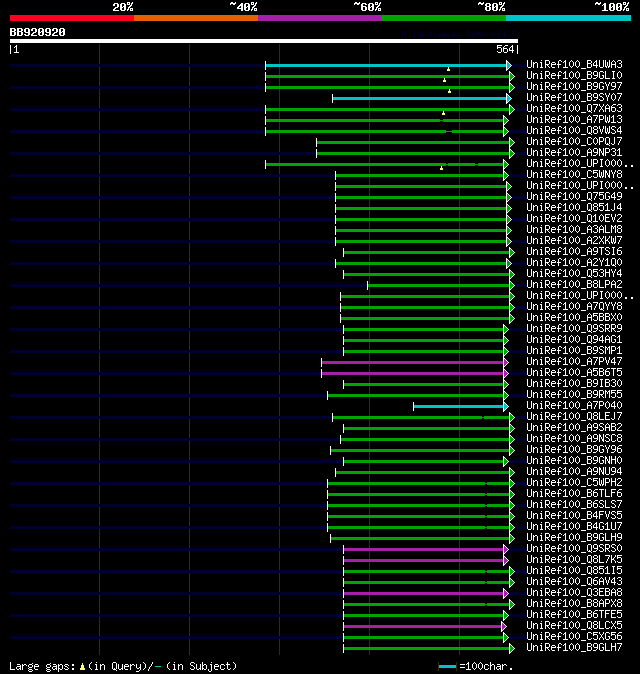Open hit UniRef100_B9GY97

point(574,86)
